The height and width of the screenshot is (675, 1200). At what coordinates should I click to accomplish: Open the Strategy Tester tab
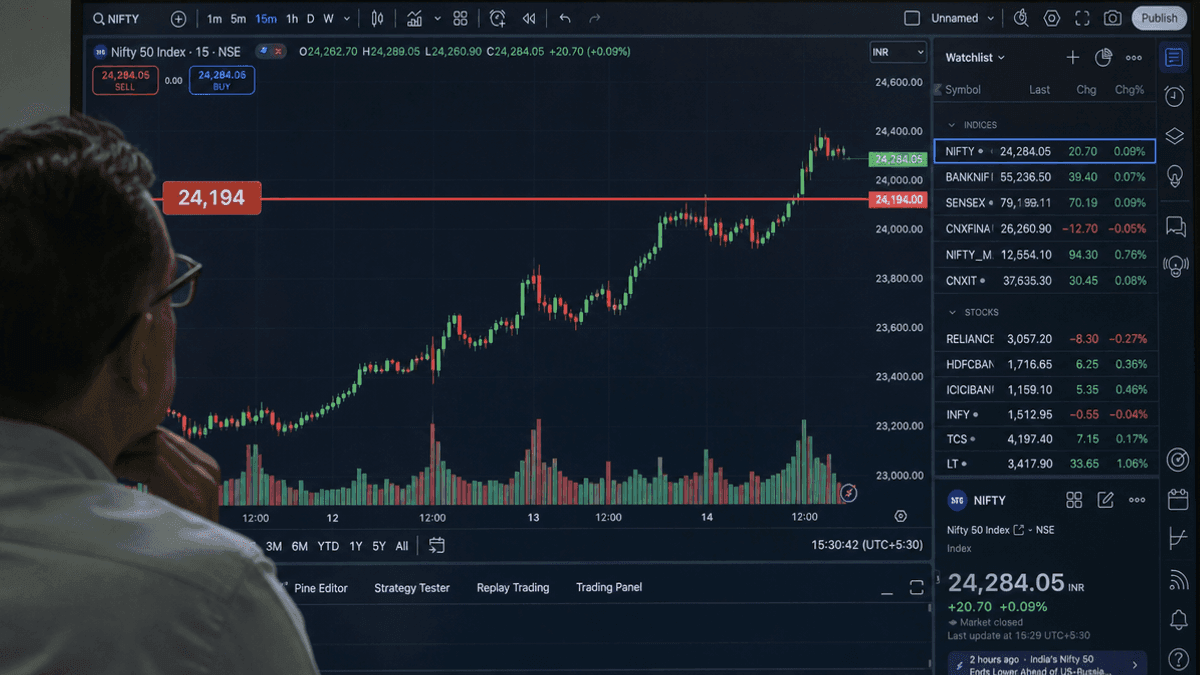pos(412,588)
